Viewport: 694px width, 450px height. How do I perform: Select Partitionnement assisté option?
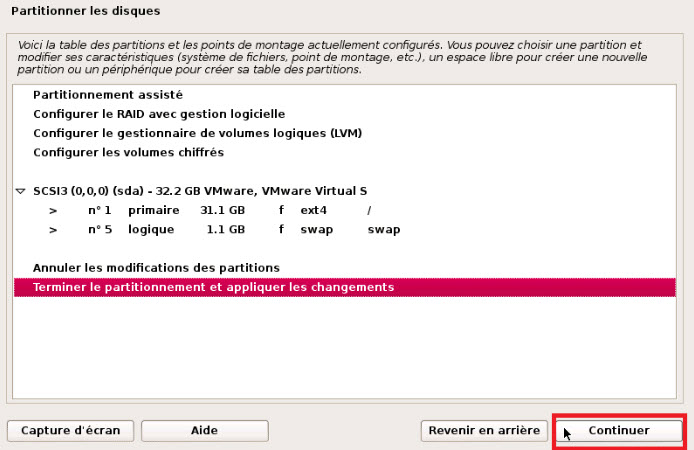(108, 95)
